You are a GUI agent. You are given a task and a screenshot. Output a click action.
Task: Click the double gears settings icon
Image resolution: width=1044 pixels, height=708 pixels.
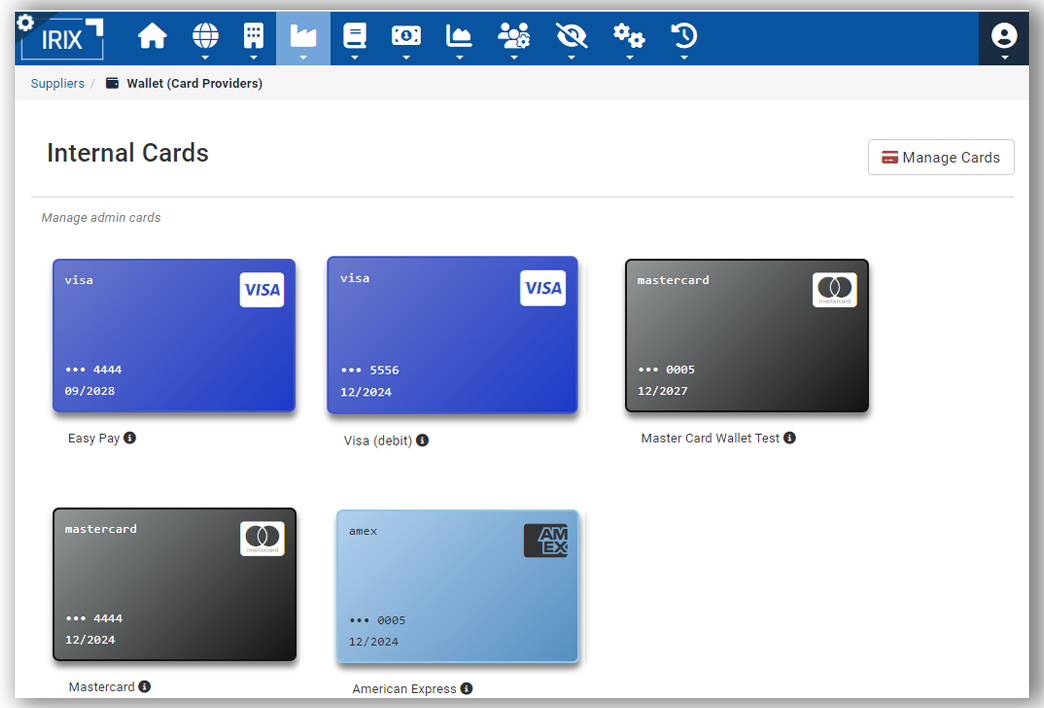pos(629,37)
